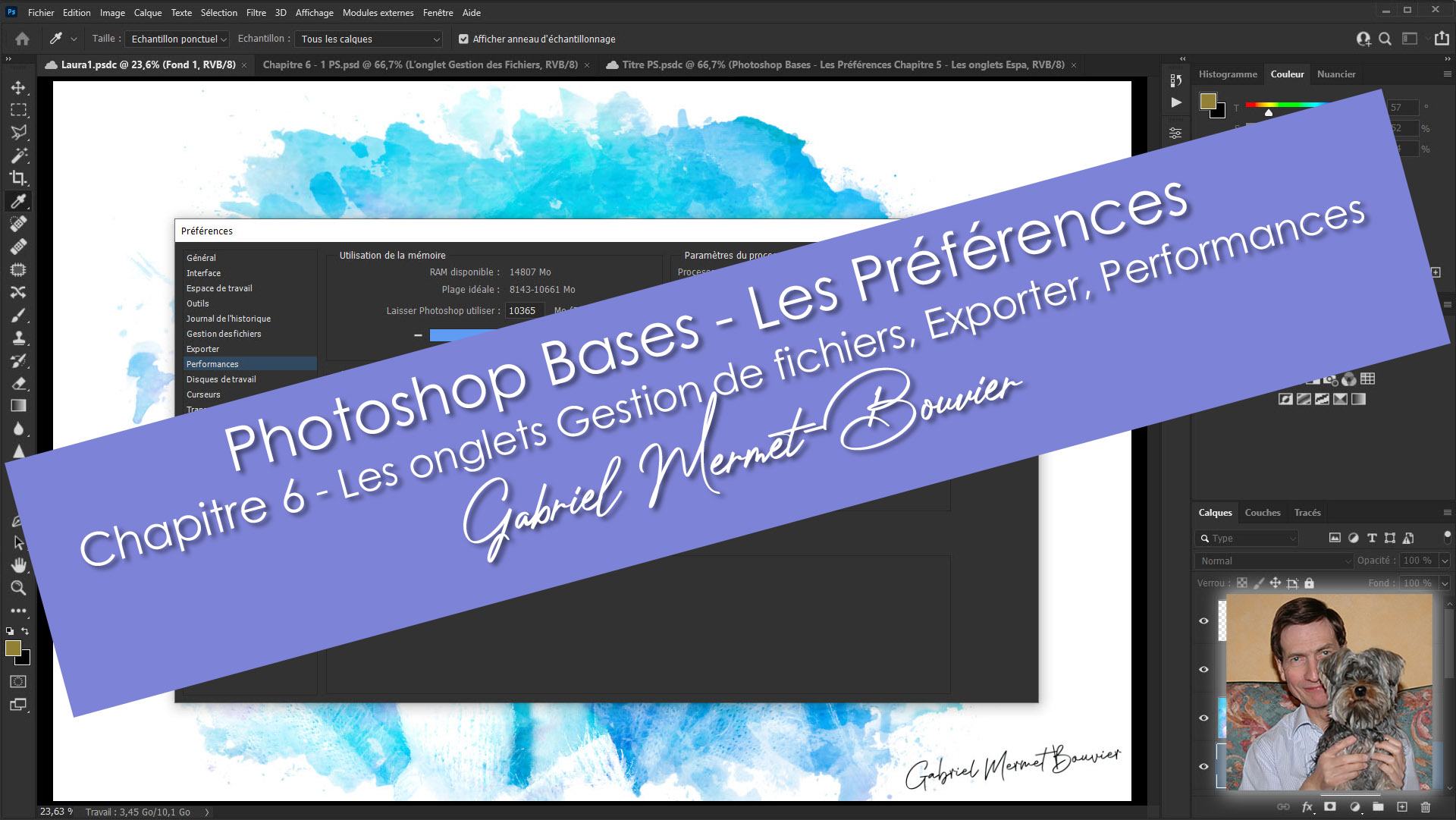Click the Laisser Photoshop utiliser value field
The image size is (1456, 820).
click(524, 310)
